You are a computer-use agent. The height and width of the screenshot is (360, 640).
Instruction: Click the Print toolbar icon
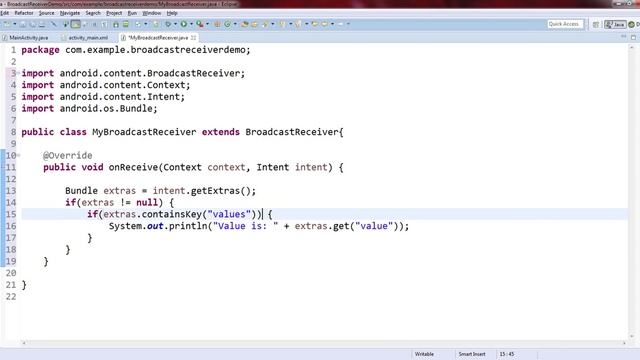(x=42, y=24)
